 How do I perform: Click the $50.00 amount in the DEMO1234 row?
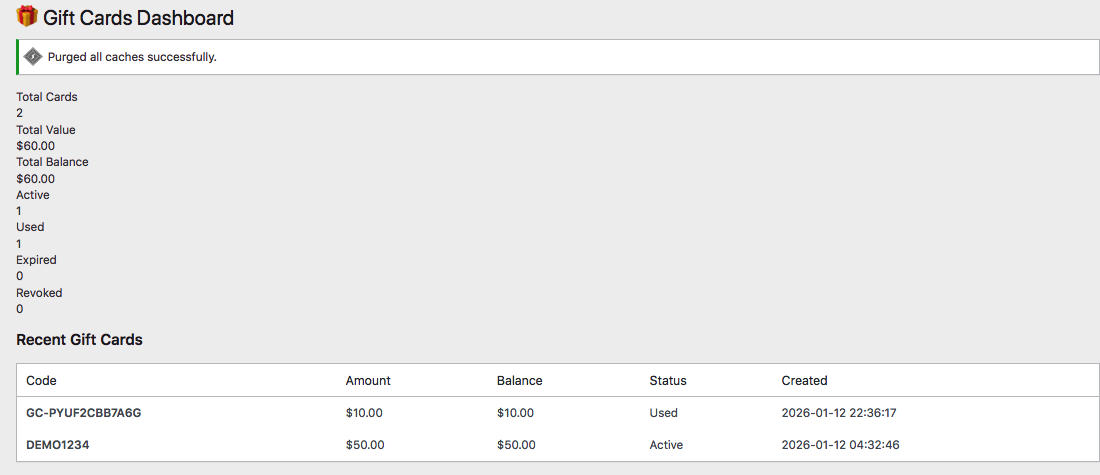pos(365,445)
